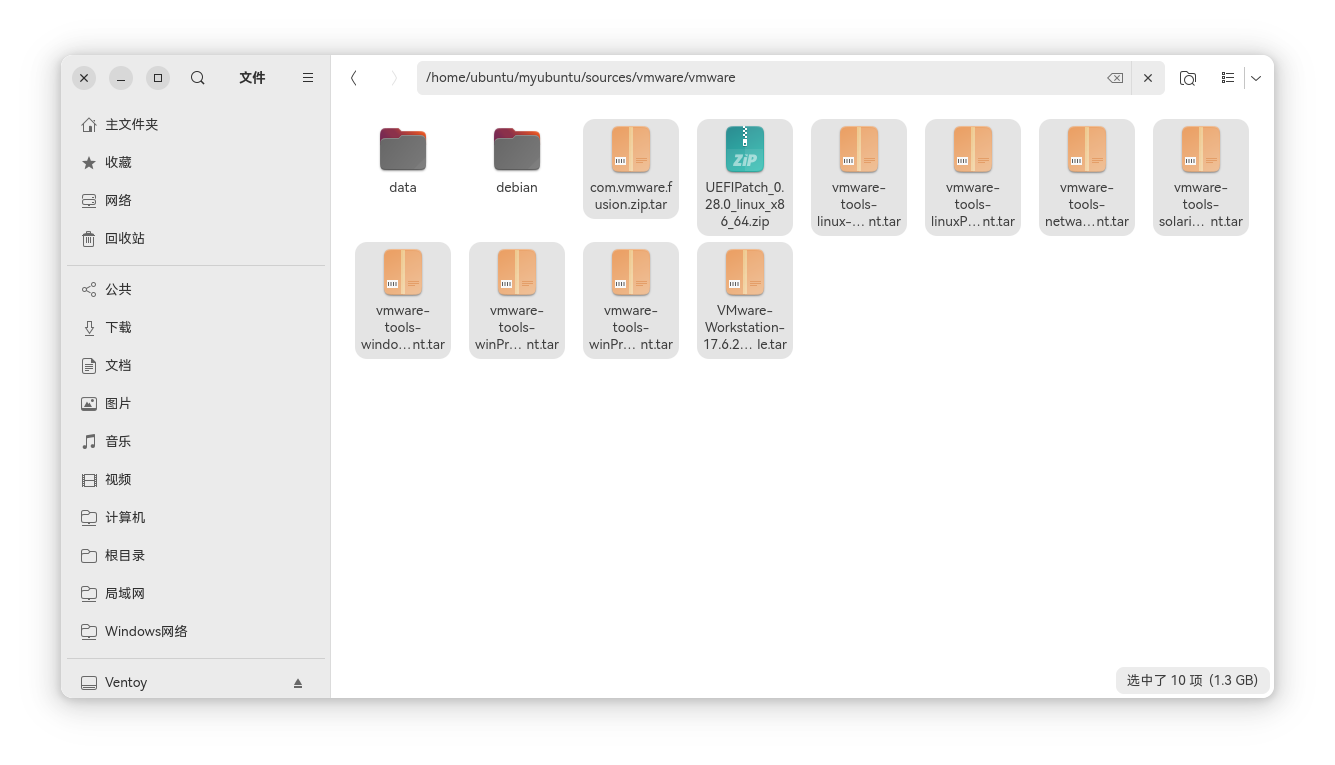Switch to list view with the view toggle
This screenshot has width=1335, height=765.
pos(1228,78)
